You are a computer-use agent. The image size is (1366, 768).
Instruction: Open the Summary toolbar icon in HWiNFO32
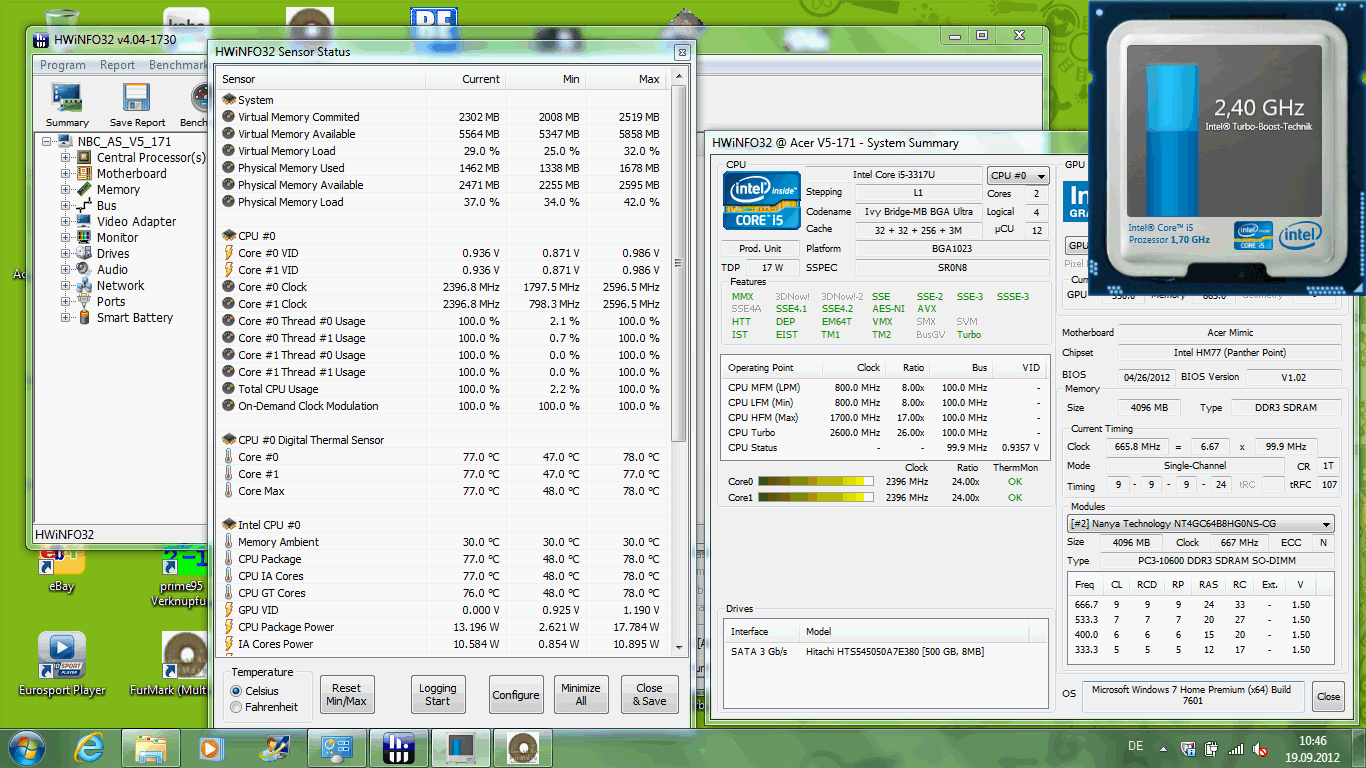pos(67,105)
